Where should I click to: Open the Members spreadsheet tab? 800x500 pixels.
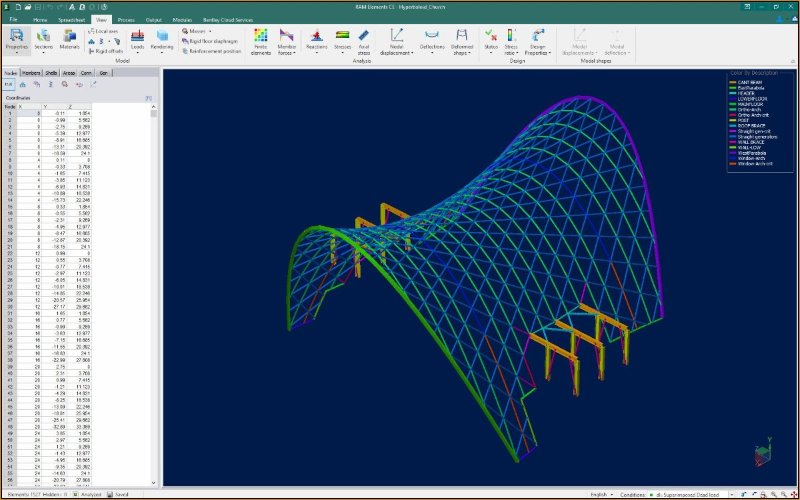(31, 73)
